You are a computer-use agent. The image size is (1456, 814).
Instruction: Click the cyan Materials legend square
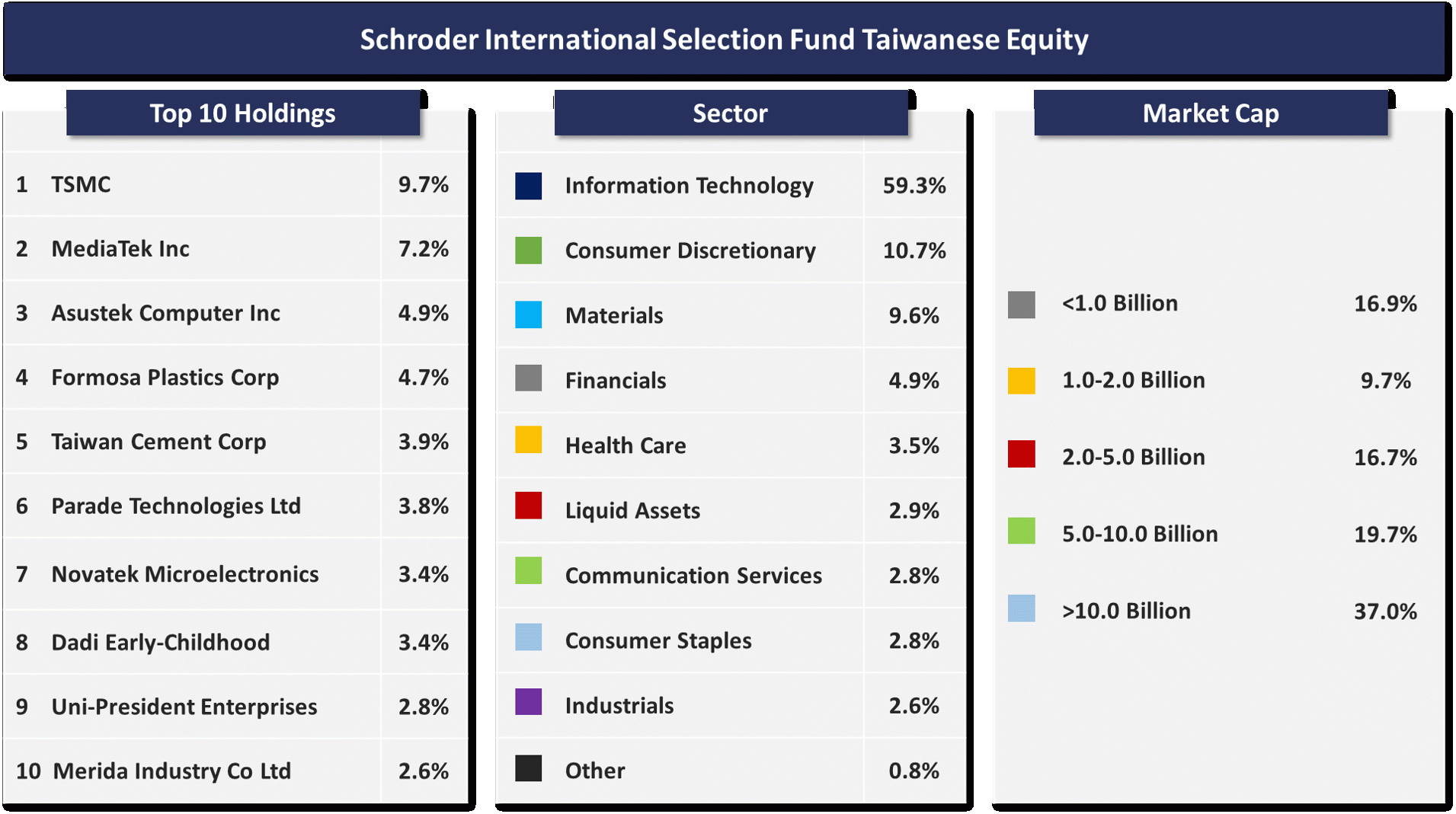coord(528,315)
